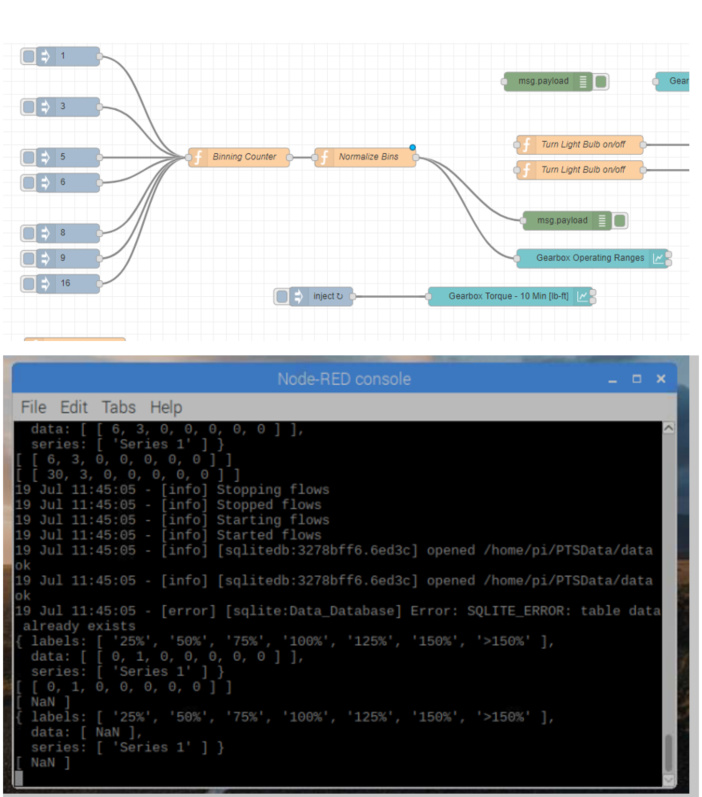
Task: Trigger the inject node labeled 16
Action: tap(28, 284)
